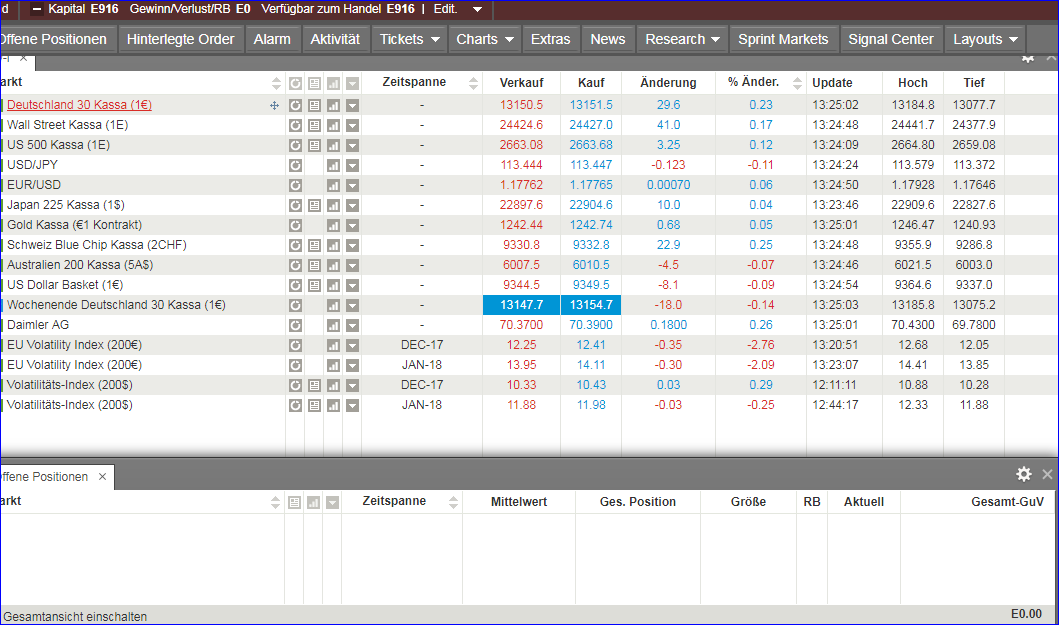
Task: Sort watchlist by Zeitspanne column arrows
Action: [x=473, y=83]
